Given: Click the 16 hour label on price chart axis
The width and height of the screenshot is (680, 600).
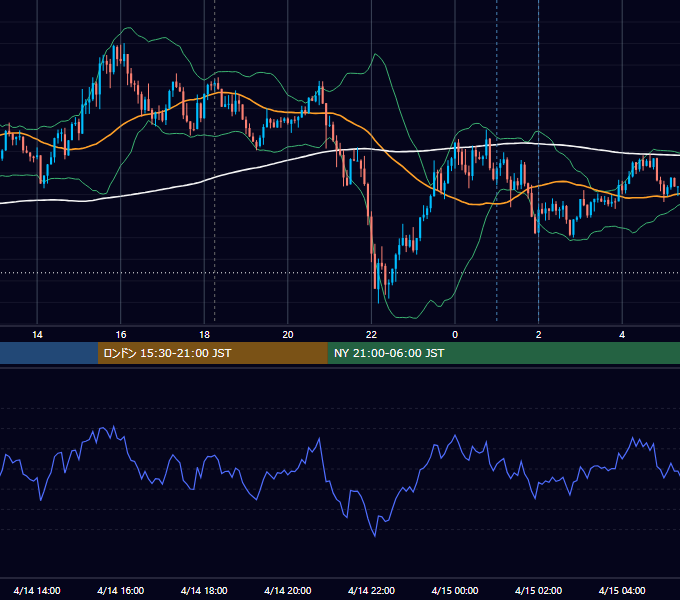Looking at the screenshot, I should click(121, 335).
